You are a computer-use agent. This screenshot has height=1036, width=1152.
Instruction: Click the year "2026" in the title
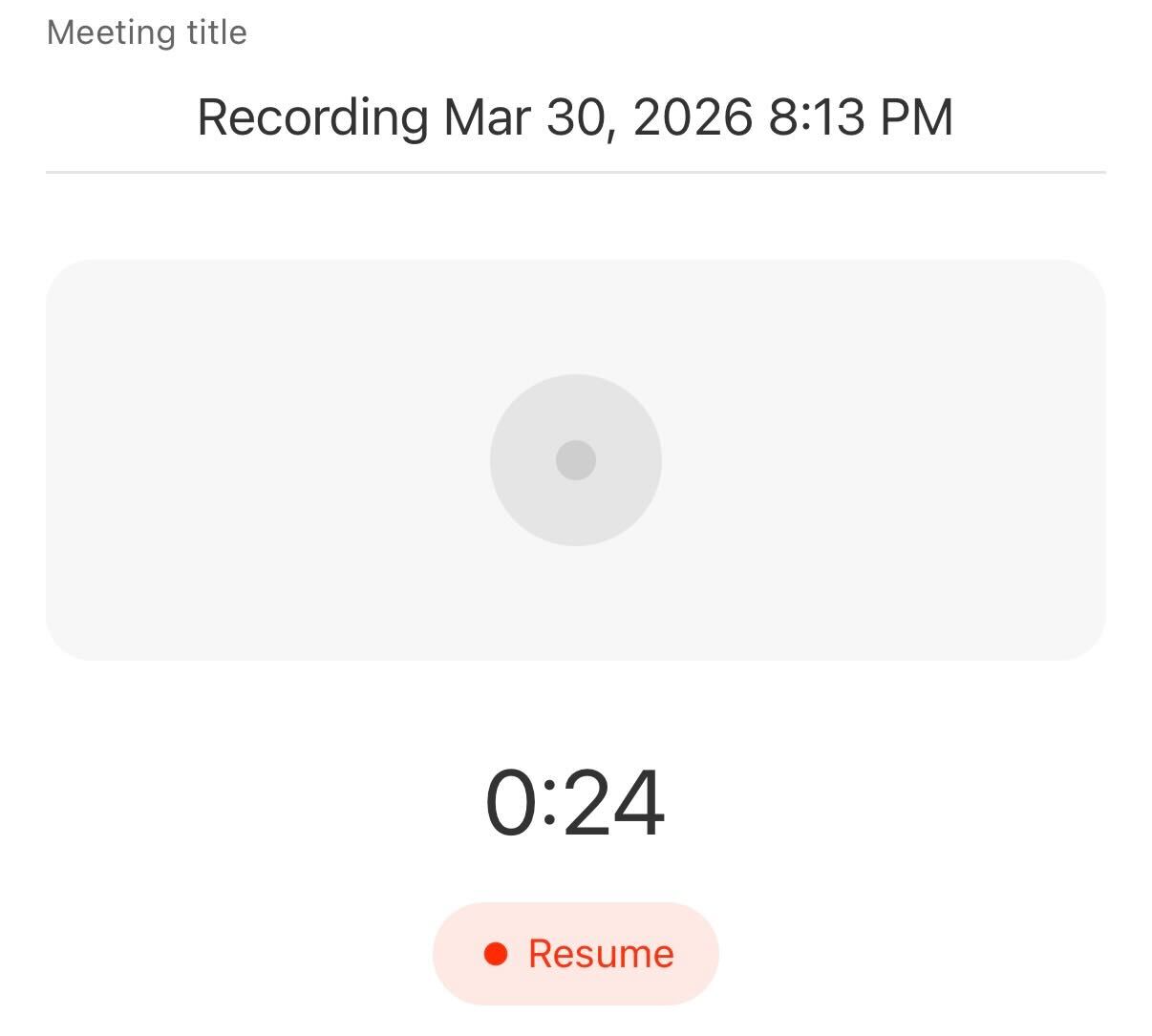pyautogui.click(x=693, y=118)
